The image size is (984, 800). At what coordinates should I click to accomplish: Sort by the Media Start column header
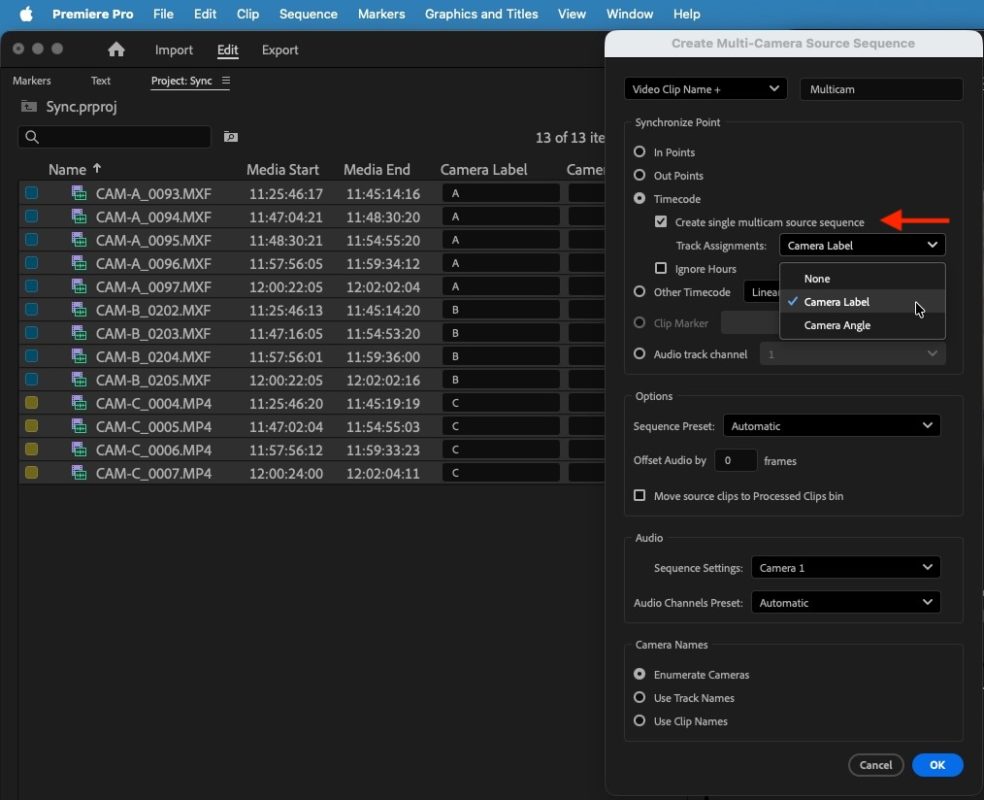pyautogui.click(x=282, y=169)
